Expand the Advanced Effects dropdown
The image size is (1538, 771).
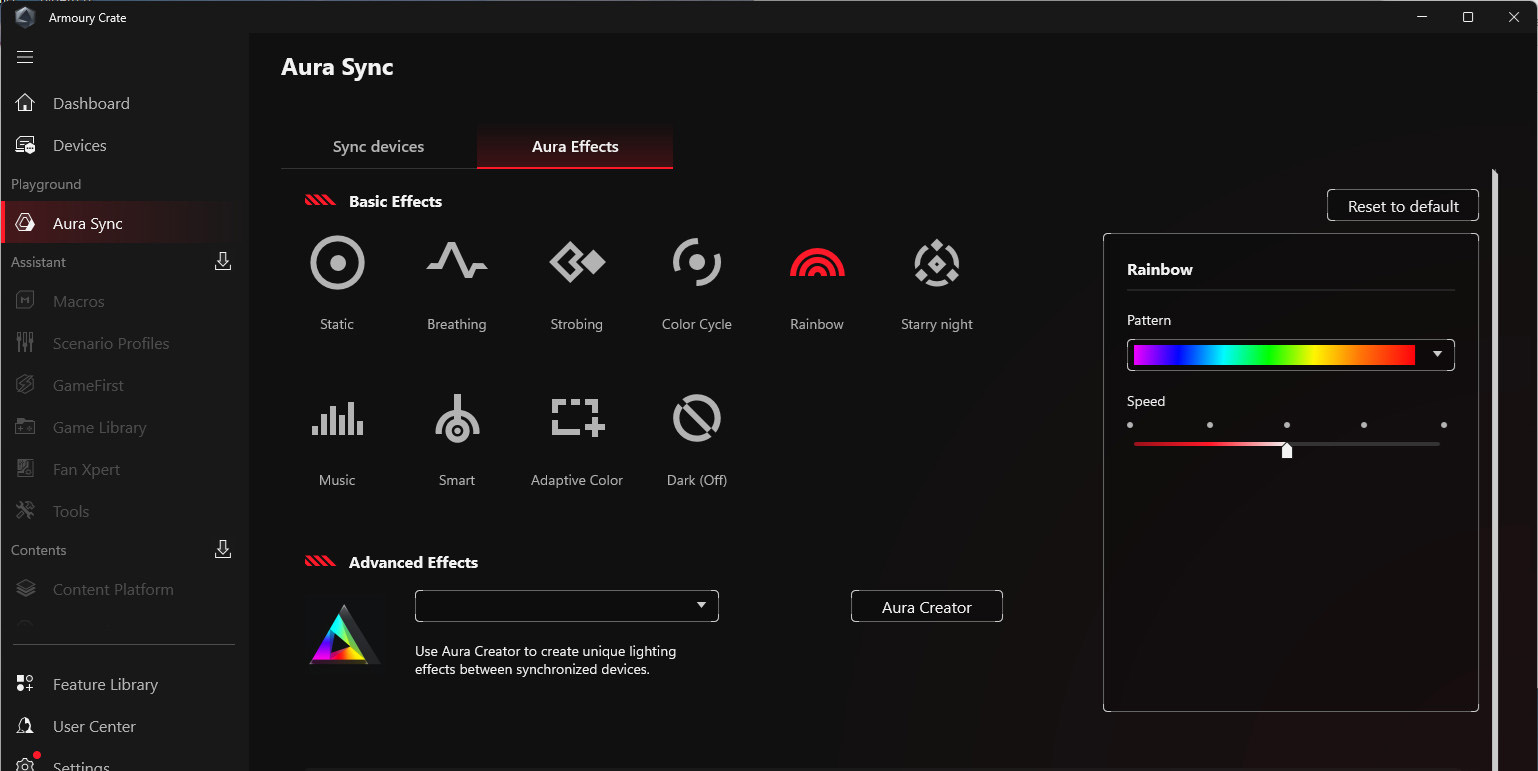pos(566,606)
